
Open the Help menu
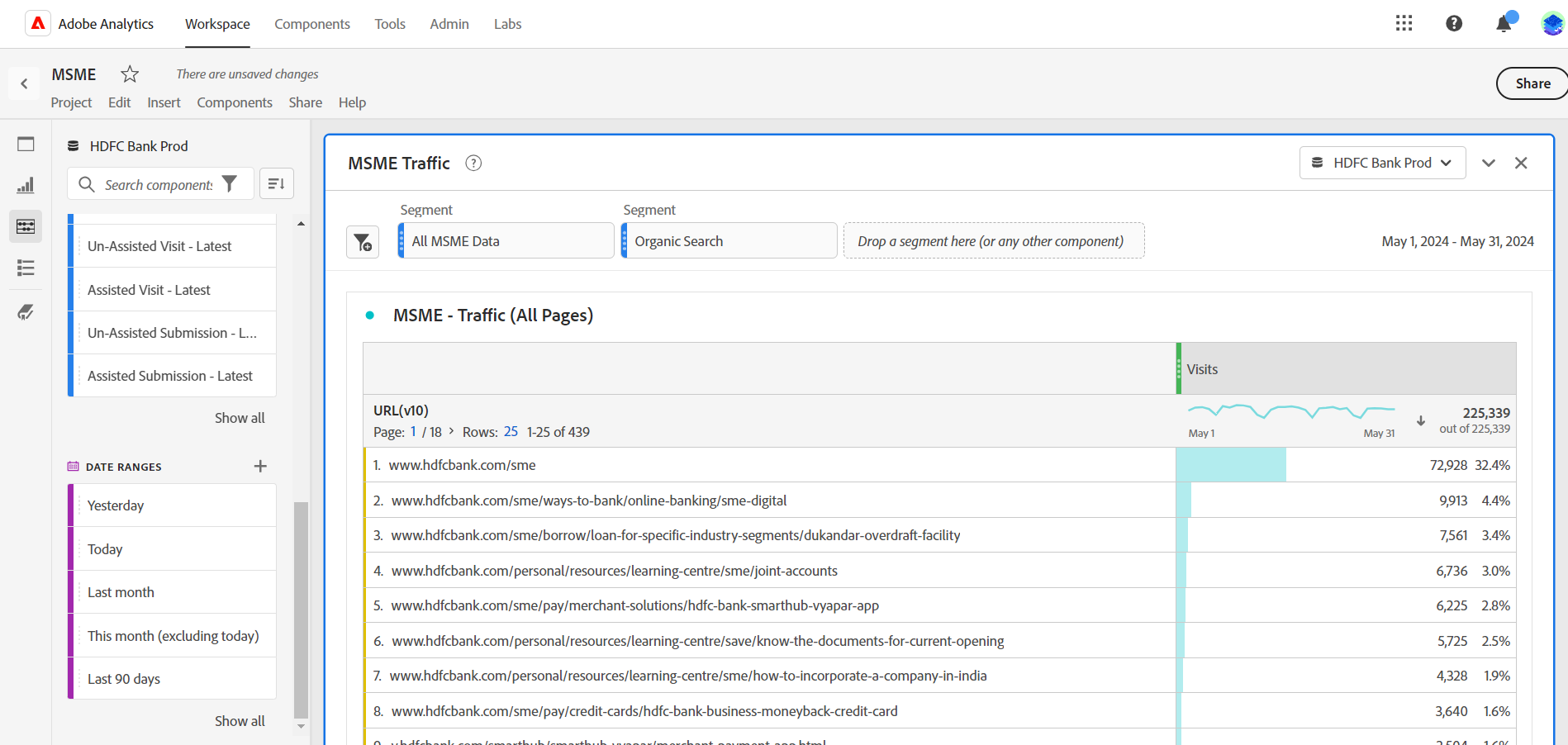352,102
